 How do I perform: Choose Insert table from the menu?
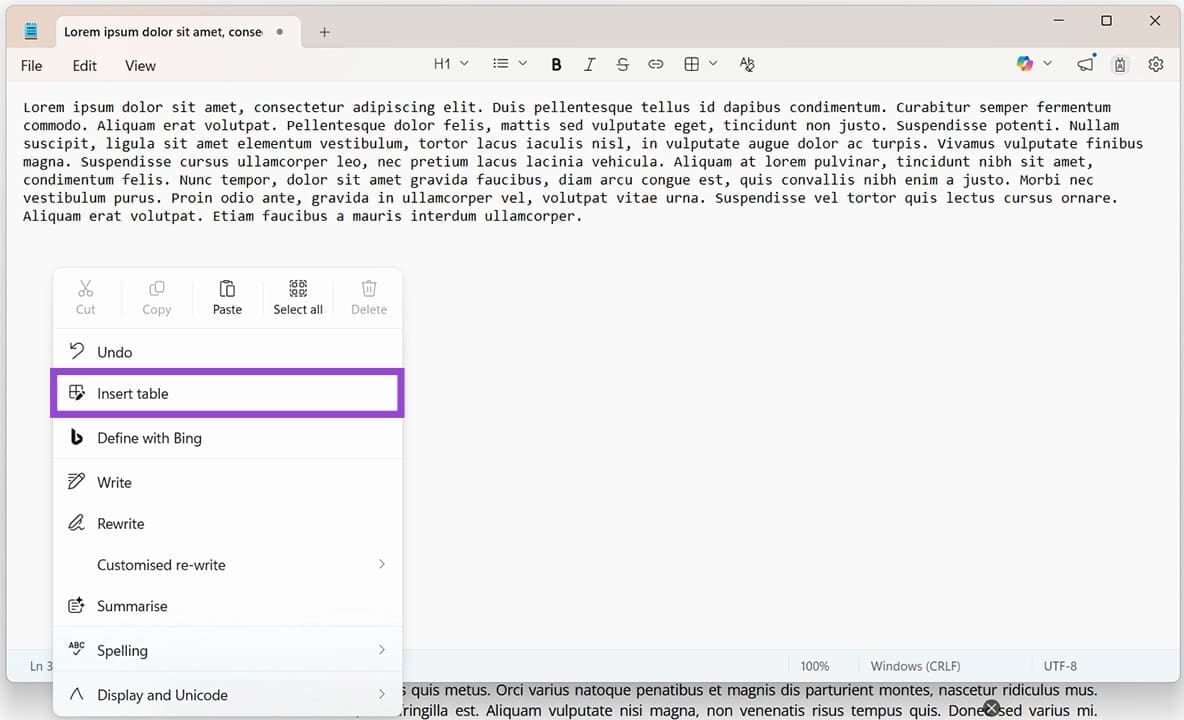(132, 393)
